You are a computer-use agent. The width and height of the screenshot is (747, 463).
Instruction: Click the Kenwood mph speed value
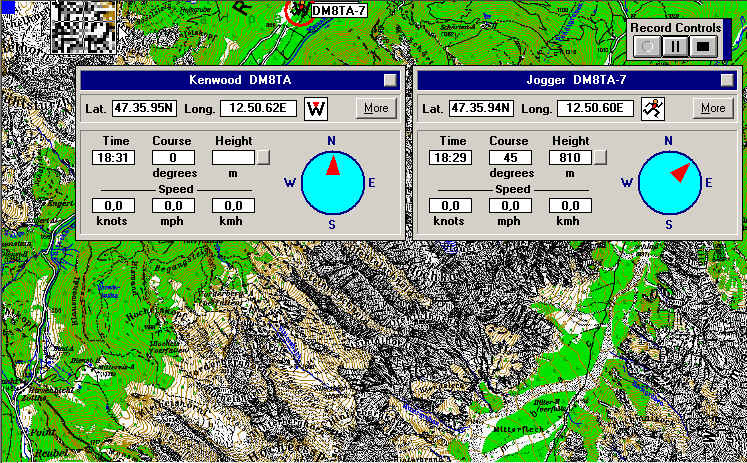173,206
